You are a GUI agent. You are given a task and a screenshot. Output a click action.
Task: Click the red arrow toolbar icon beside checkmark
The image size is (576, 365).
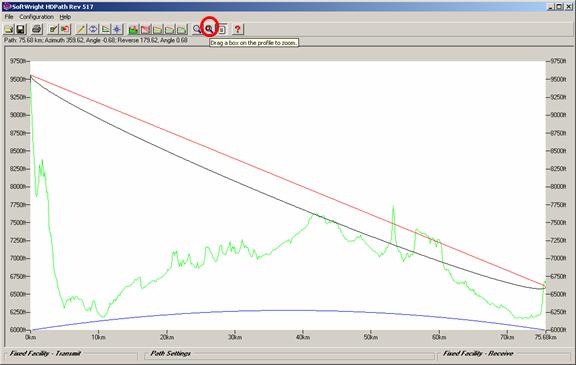click(x=65, y=29)
